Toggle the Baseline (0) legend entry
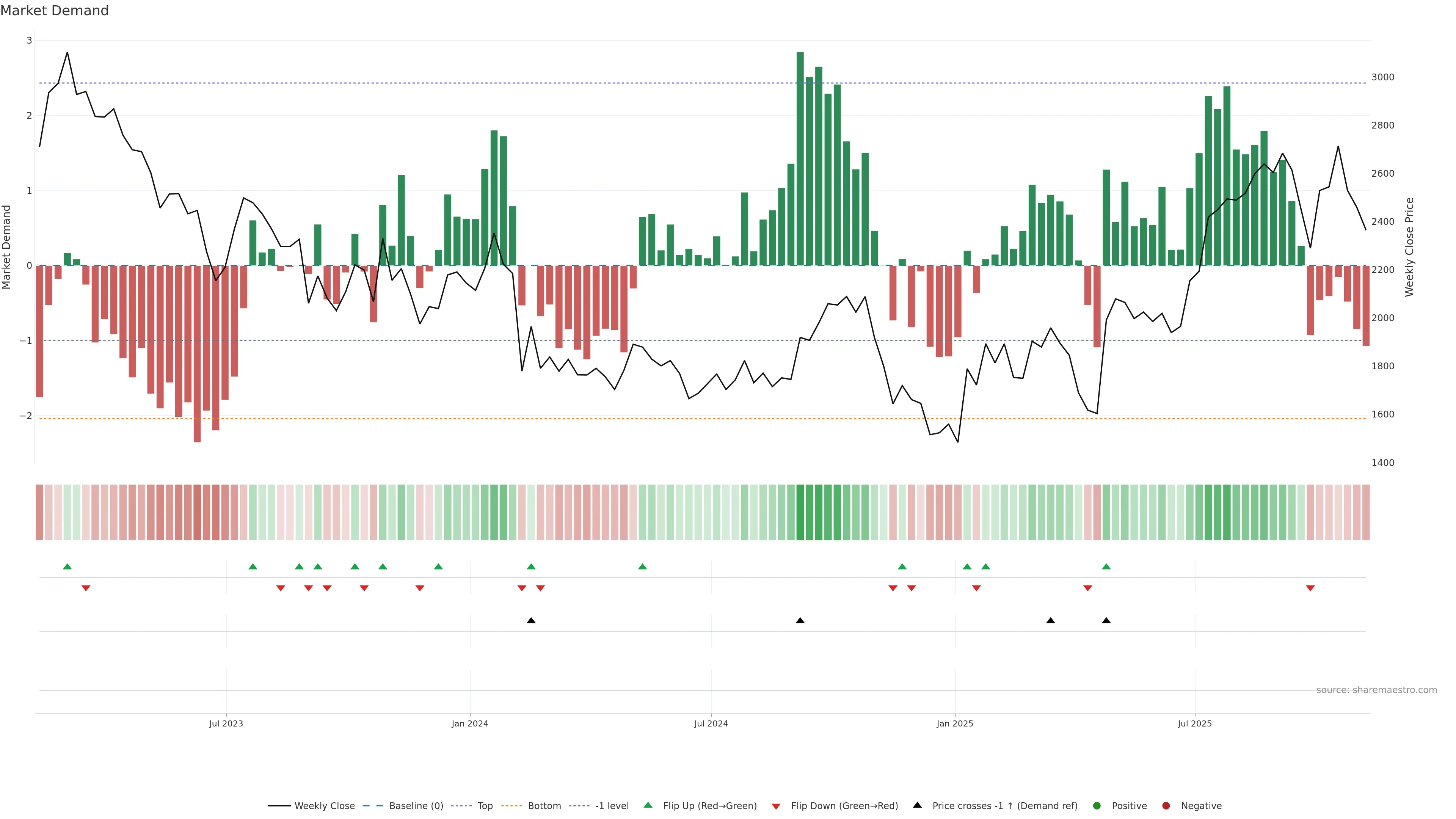Screen dimensions: 1456x819 click(416, 805)
